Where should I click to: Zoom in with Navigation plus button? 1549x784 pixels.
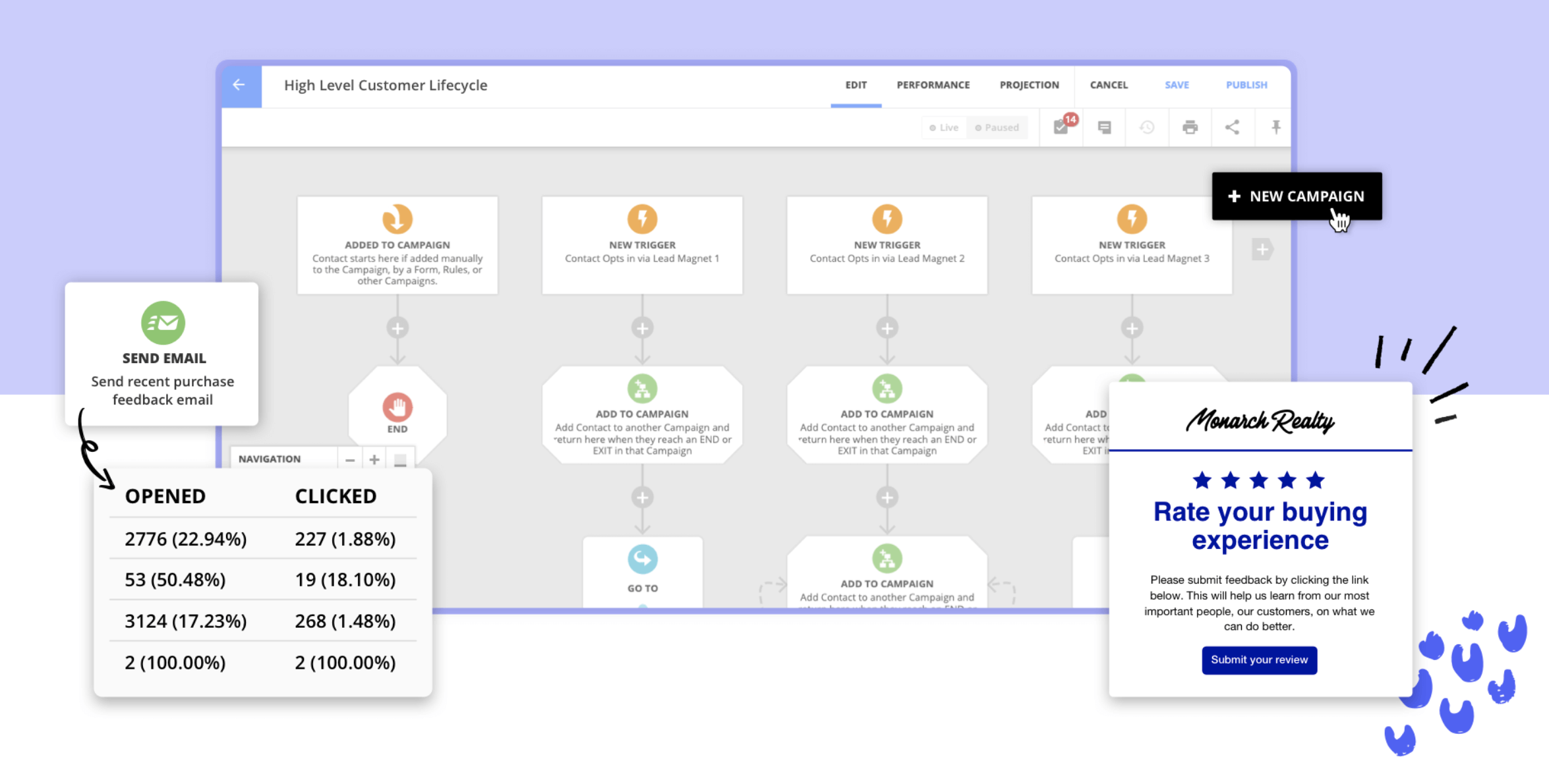[x=374, y=460]
